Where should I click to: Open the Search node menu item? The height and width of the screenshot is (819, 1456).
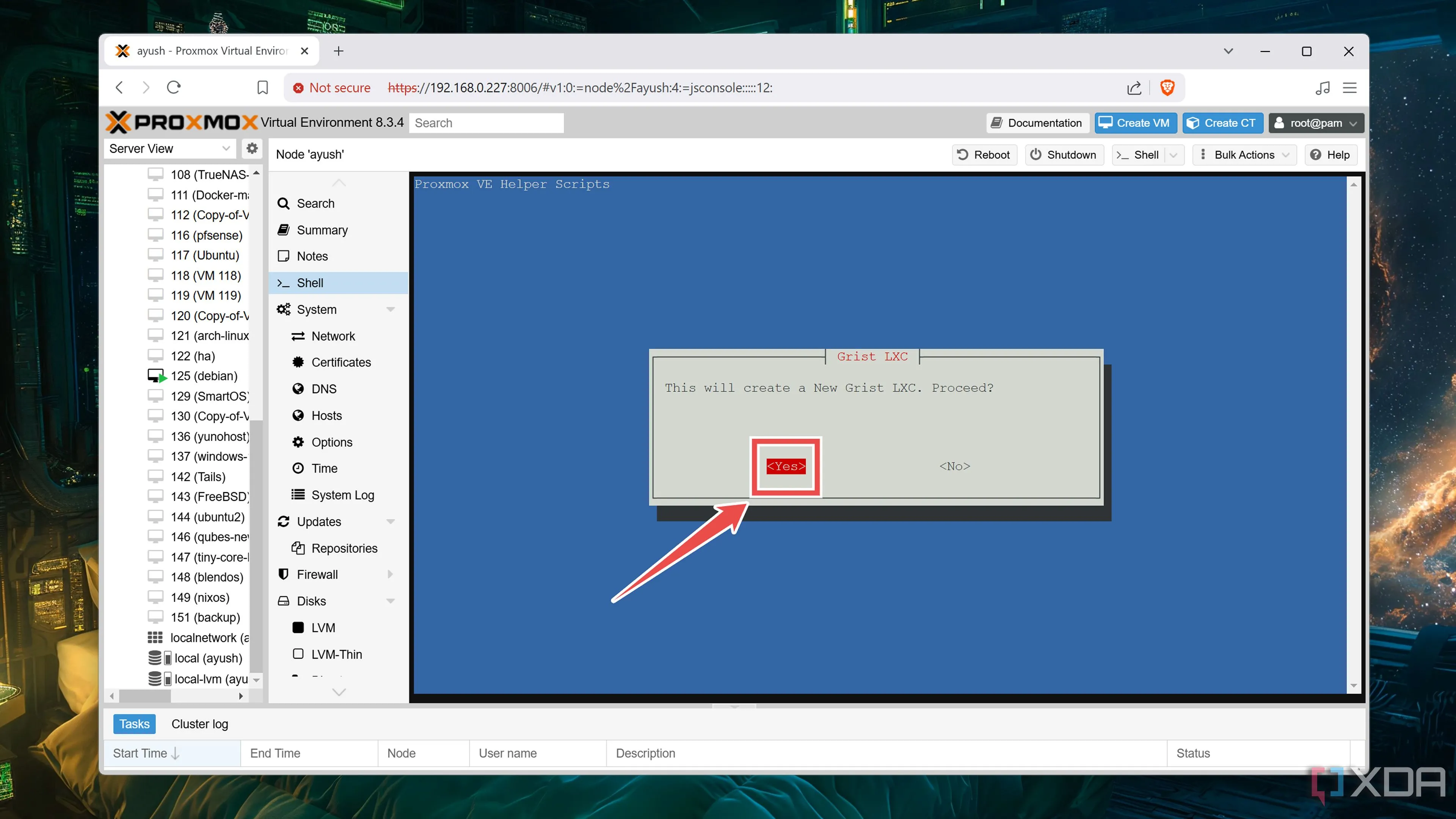pos(338,204)
